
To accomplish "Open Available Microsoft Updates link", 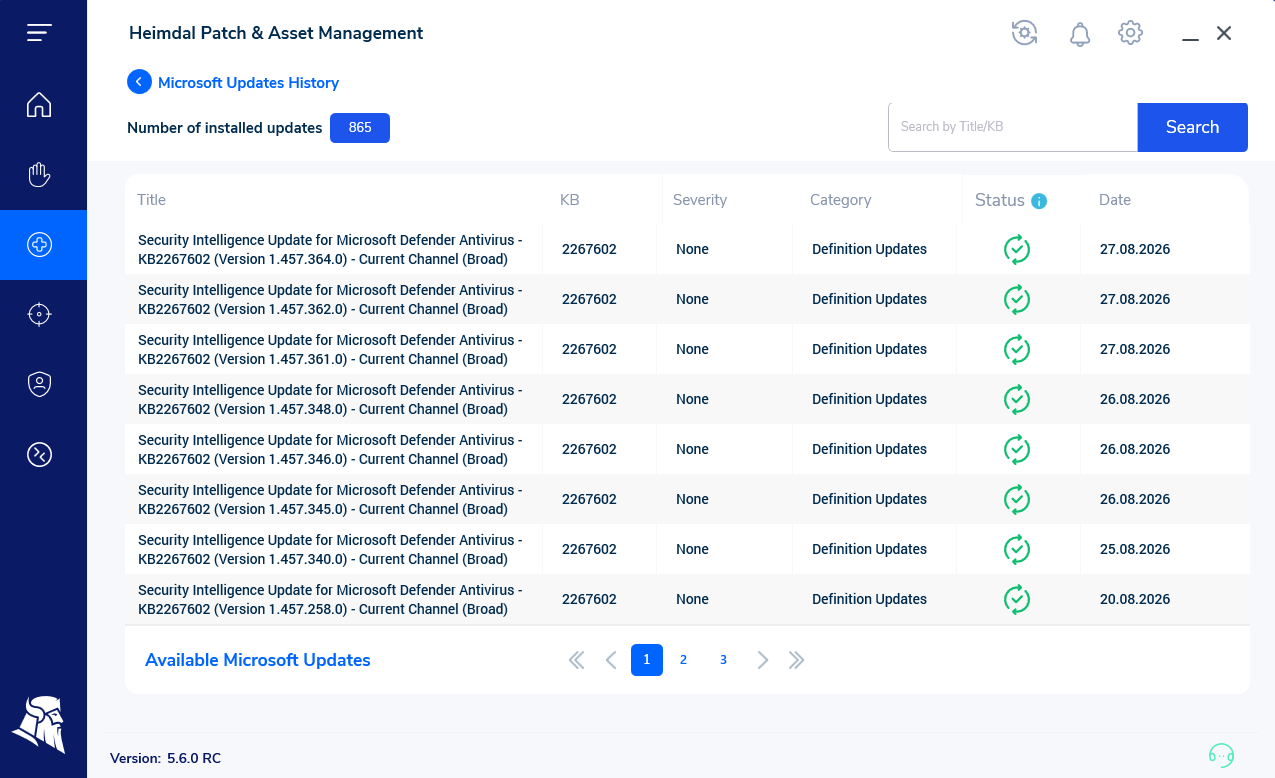I will 258,660.
